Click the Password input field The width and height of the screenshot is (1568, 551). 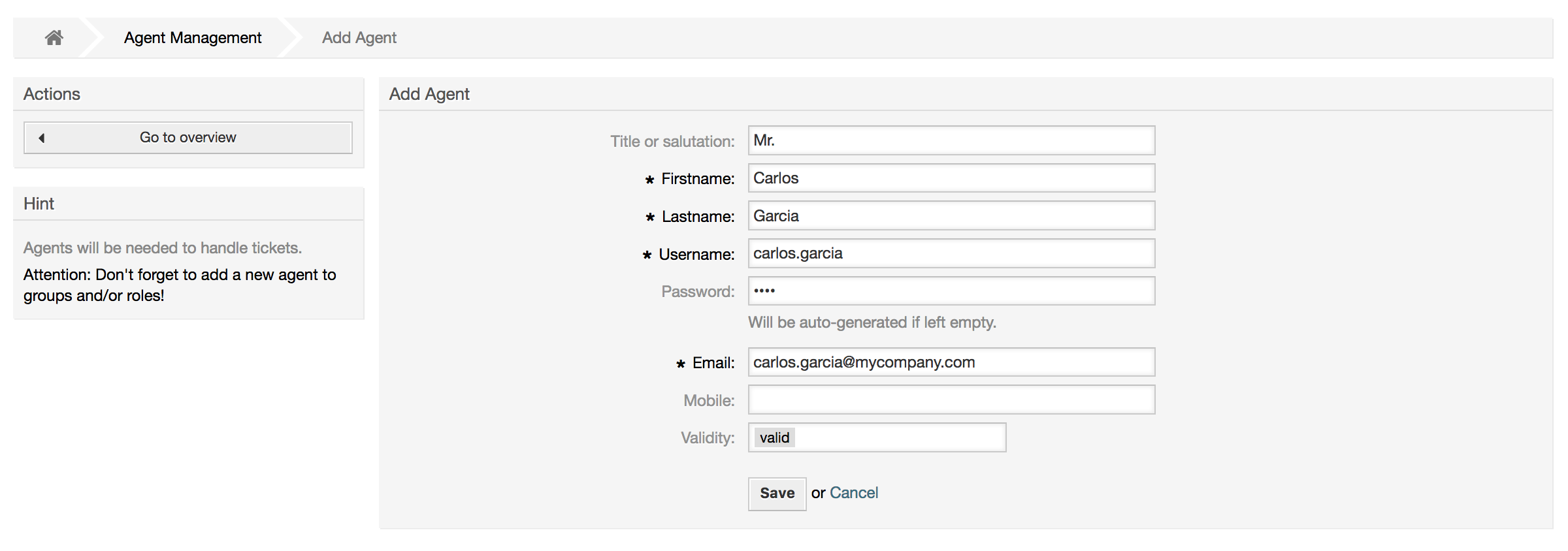[951, 291]
